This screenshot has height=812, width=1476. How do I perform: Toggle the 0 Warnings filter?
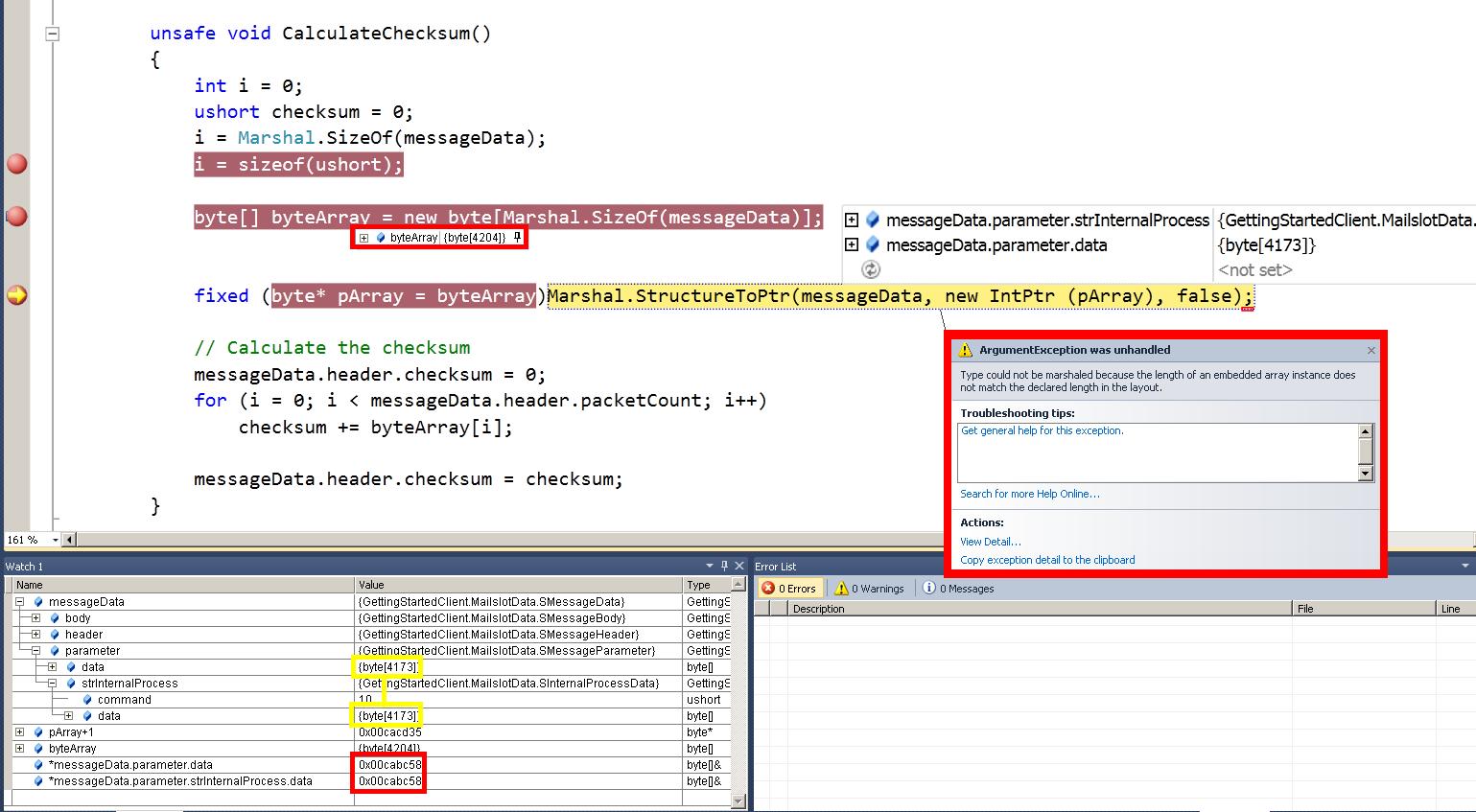tap(869, 589)
